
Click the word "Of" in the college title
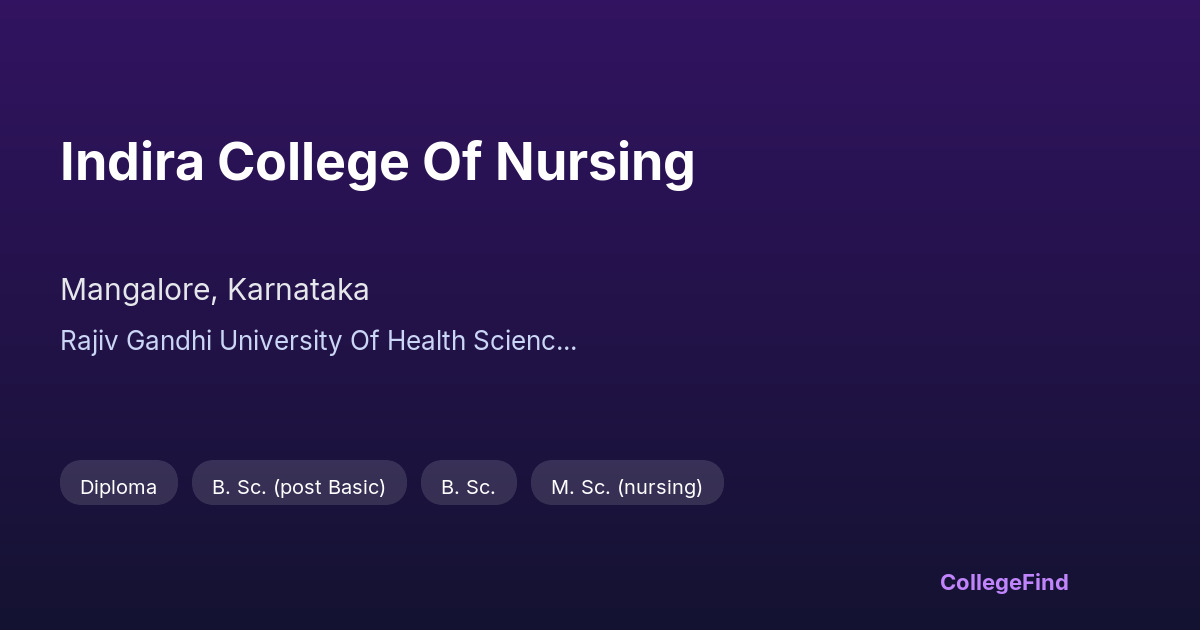(x=452, y=162)
